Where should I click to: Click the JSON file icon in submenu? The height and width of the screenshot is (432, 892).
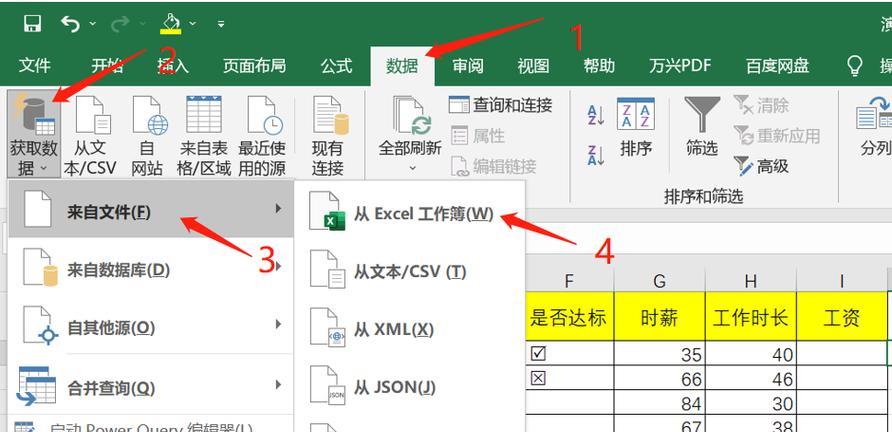pyautogui.click(x=327, y=386)
